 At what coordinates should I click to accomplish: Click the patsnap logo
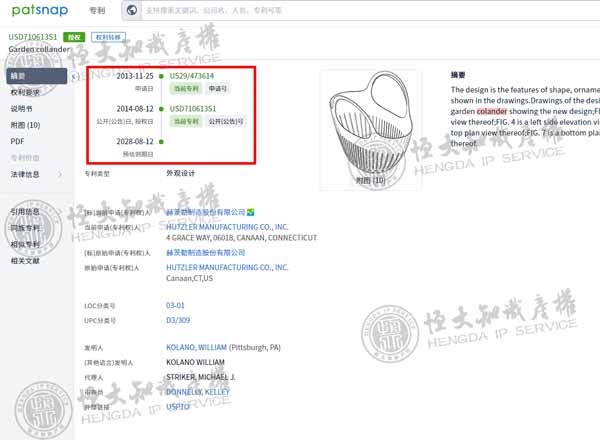(x=40, y=10)
